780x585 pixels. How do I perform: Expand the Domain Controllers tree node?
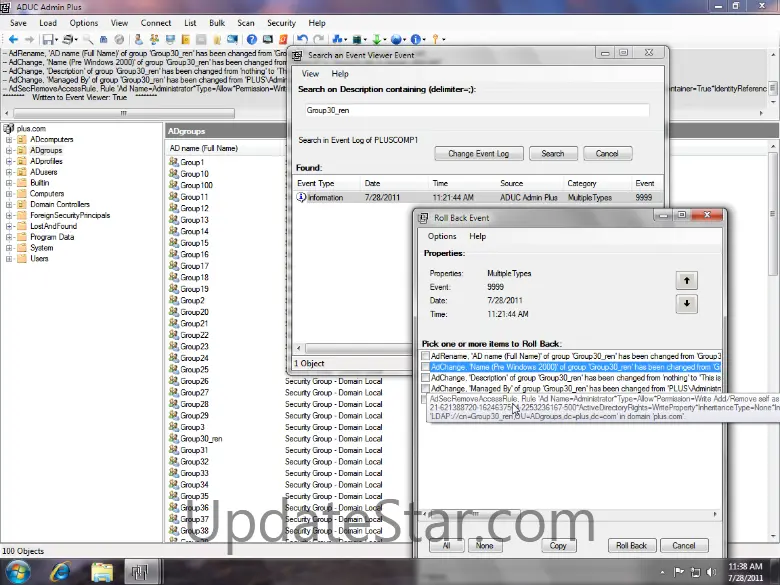coord(8,204)
